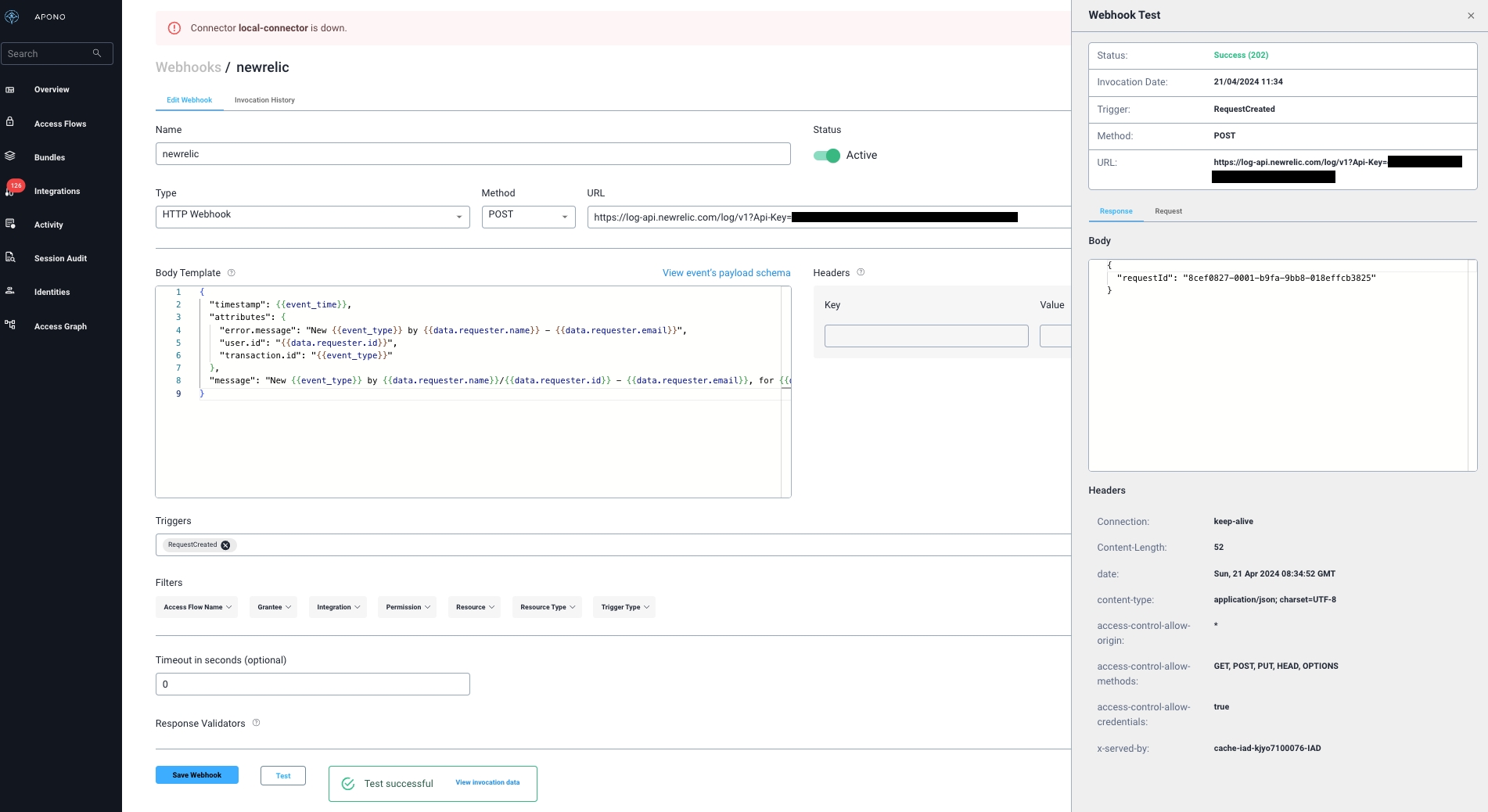Click the Headers Key input field

pos(926,336)
